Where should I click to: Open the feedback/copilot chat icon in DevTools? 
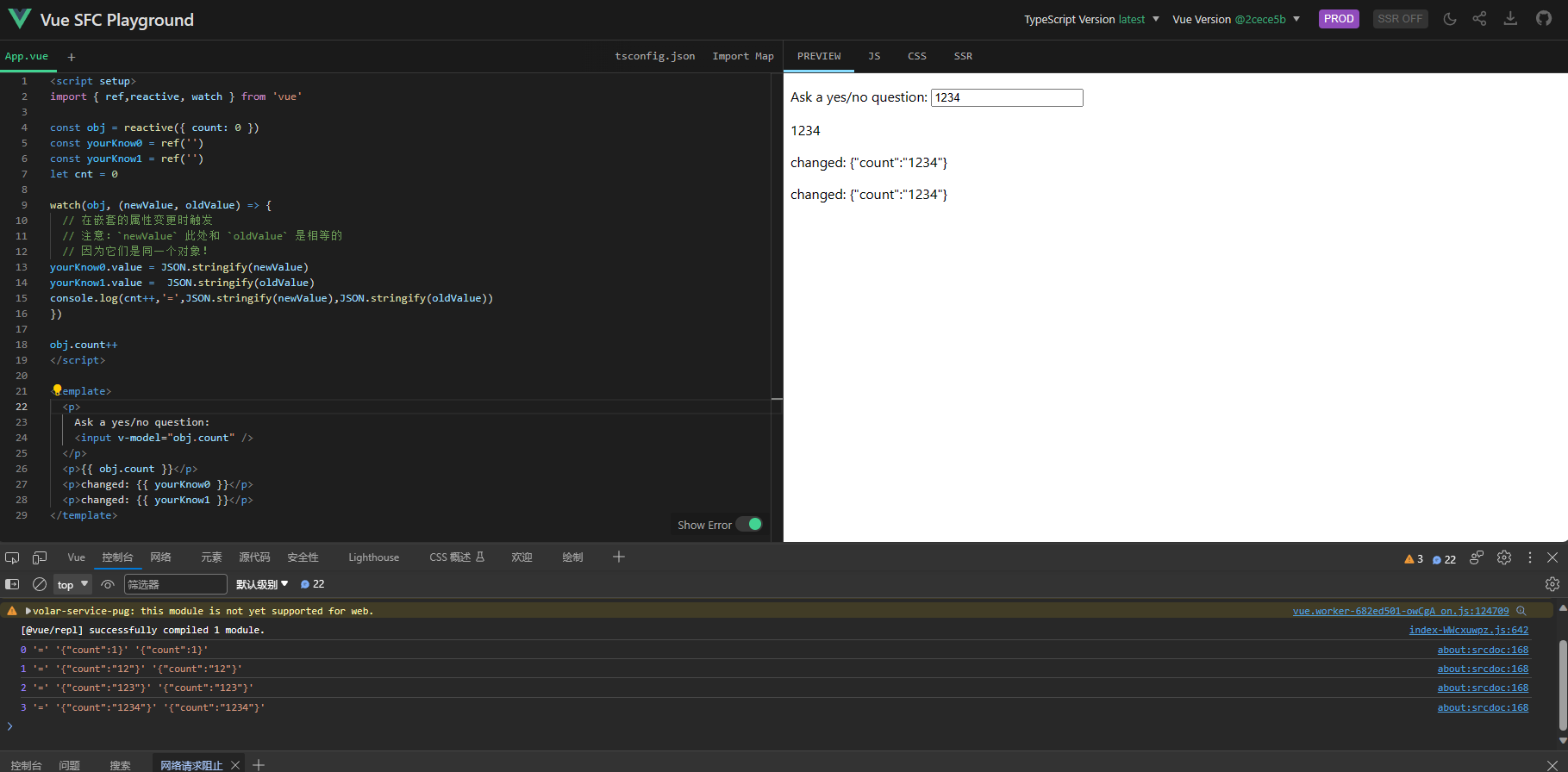(x=1477, y=557)
